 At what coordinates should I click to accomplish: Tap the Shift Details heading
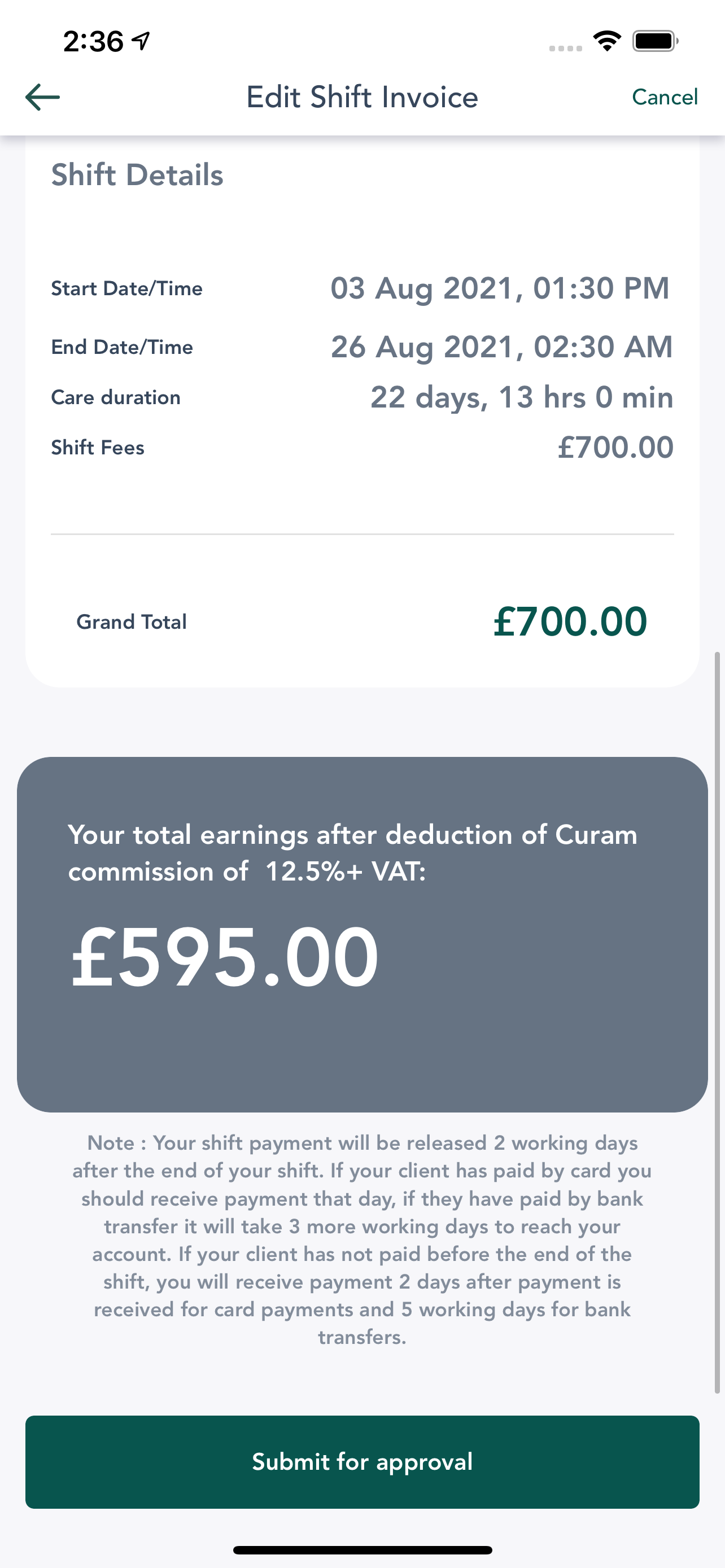point(137,175)
